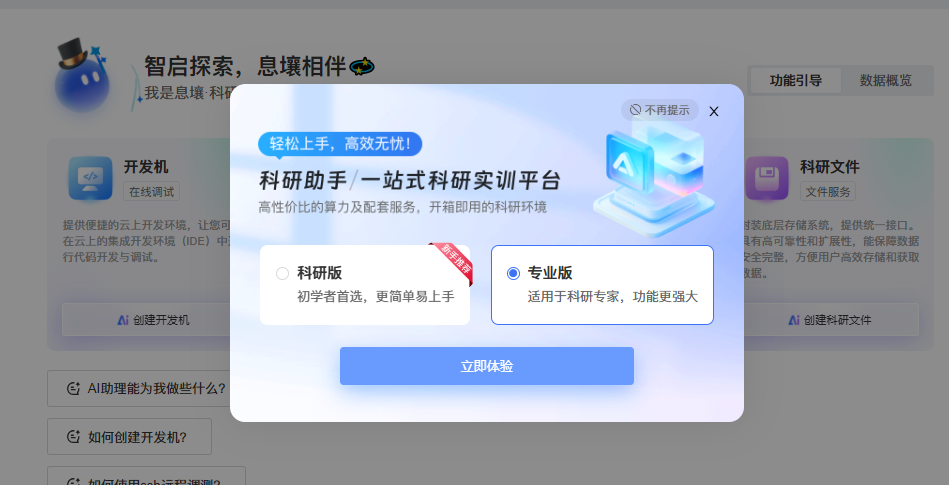Close the dialog with the X icon

(x=714, y=111)
